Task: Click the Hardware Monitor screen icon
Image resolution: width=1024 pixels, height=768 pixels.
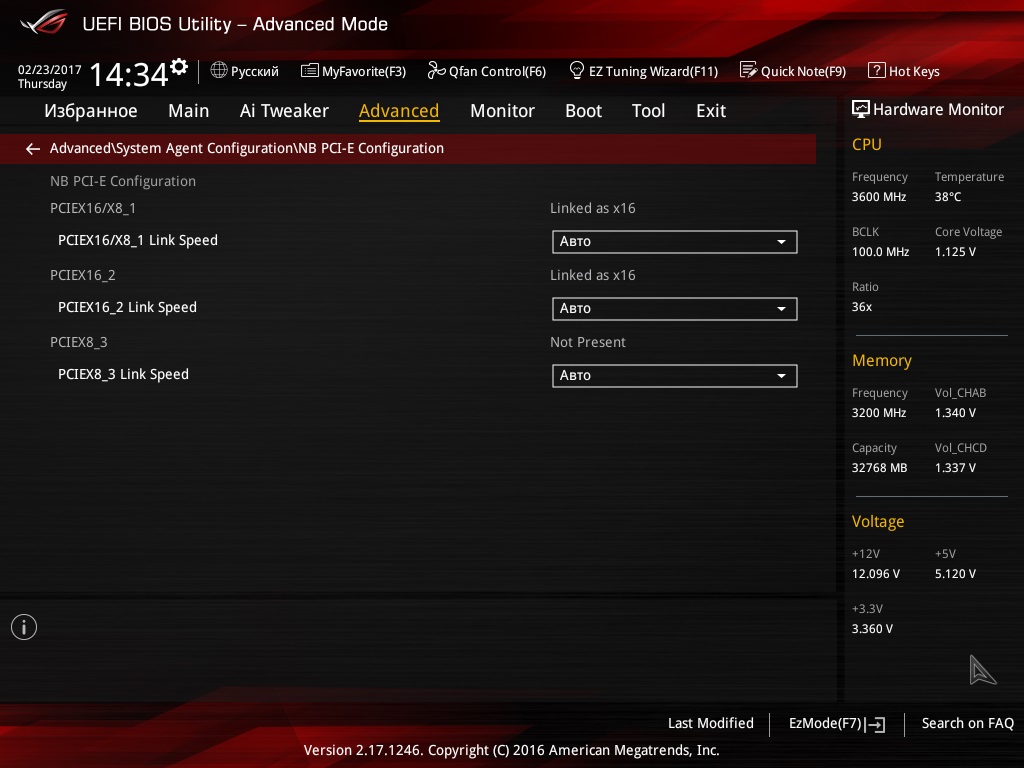Action: pyautogui.click(x=861, y=109)
